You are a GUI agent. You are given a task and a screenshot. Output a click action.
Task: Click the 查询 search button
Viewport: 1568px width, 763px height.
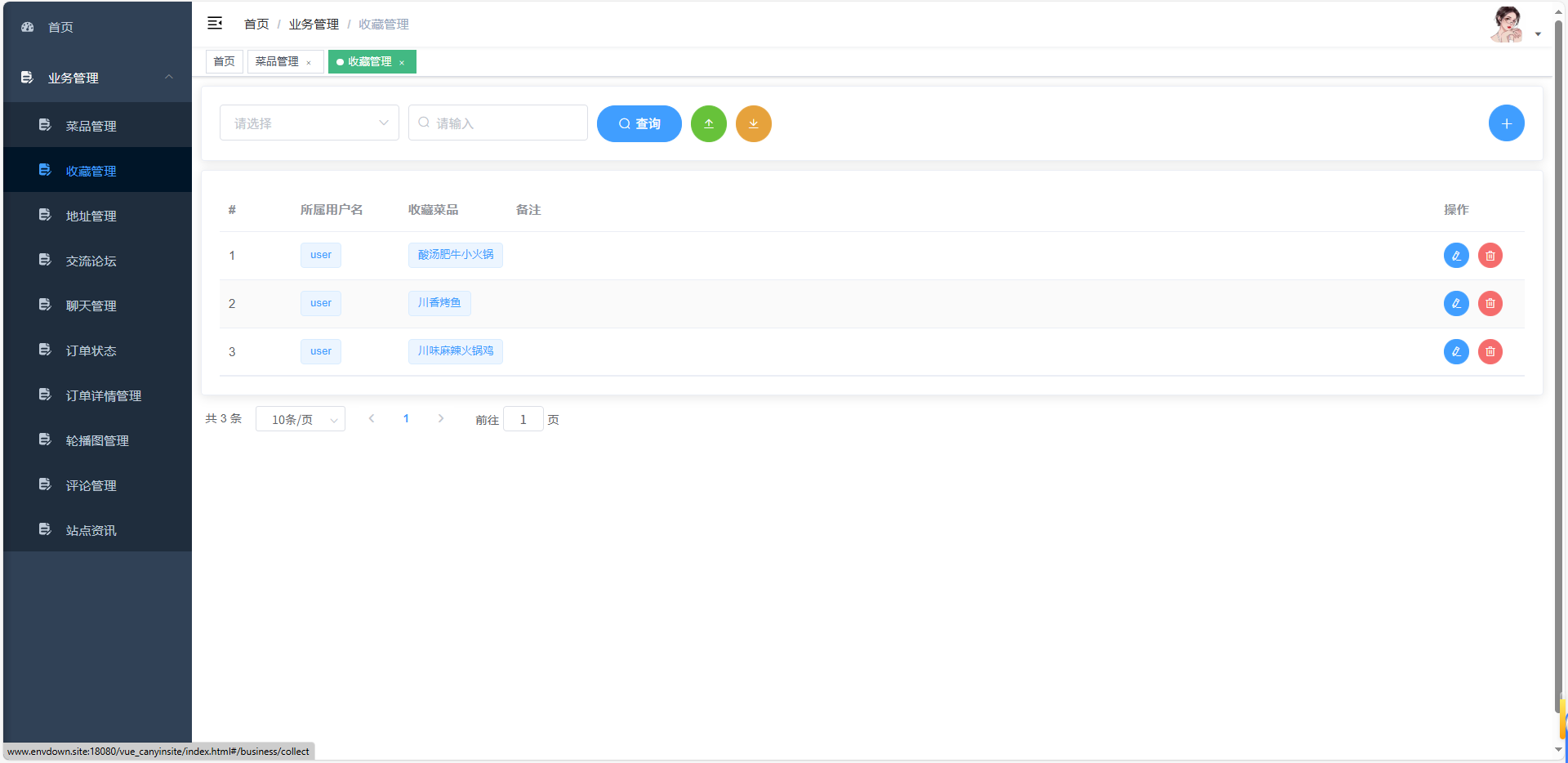coord(639,123)
